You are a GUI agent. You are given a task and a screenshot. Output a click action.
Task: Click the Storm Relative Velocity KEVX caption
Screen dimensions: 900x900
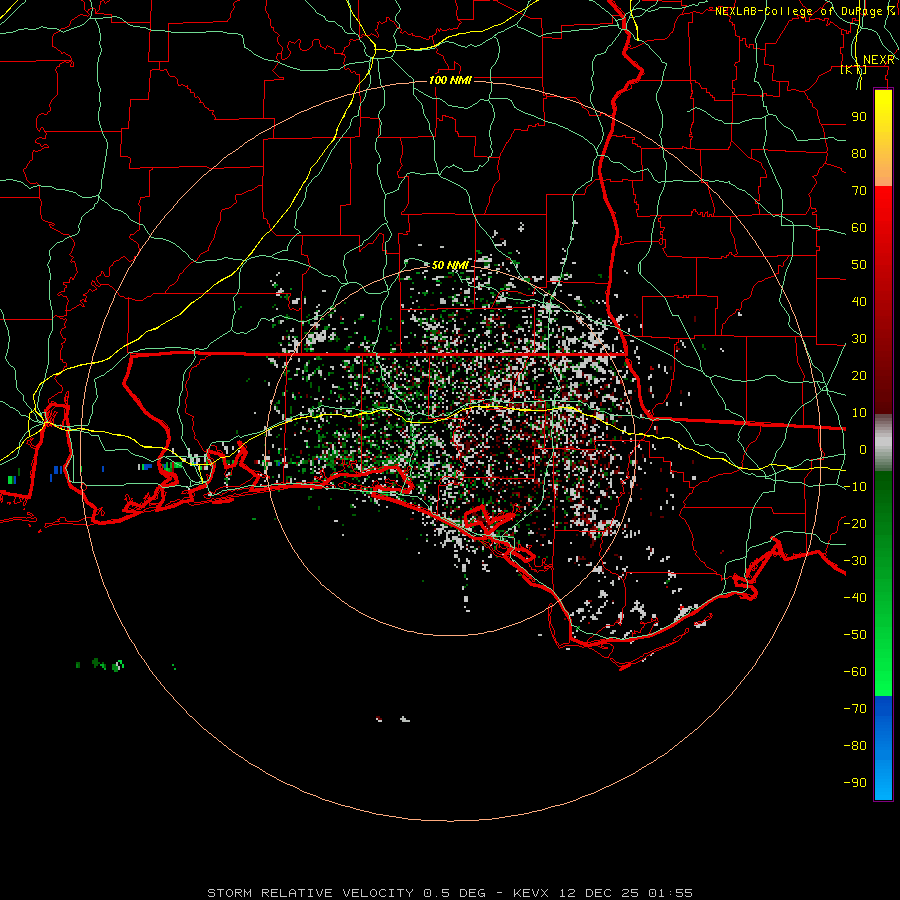pyautogui.click(x=450, y=893)
